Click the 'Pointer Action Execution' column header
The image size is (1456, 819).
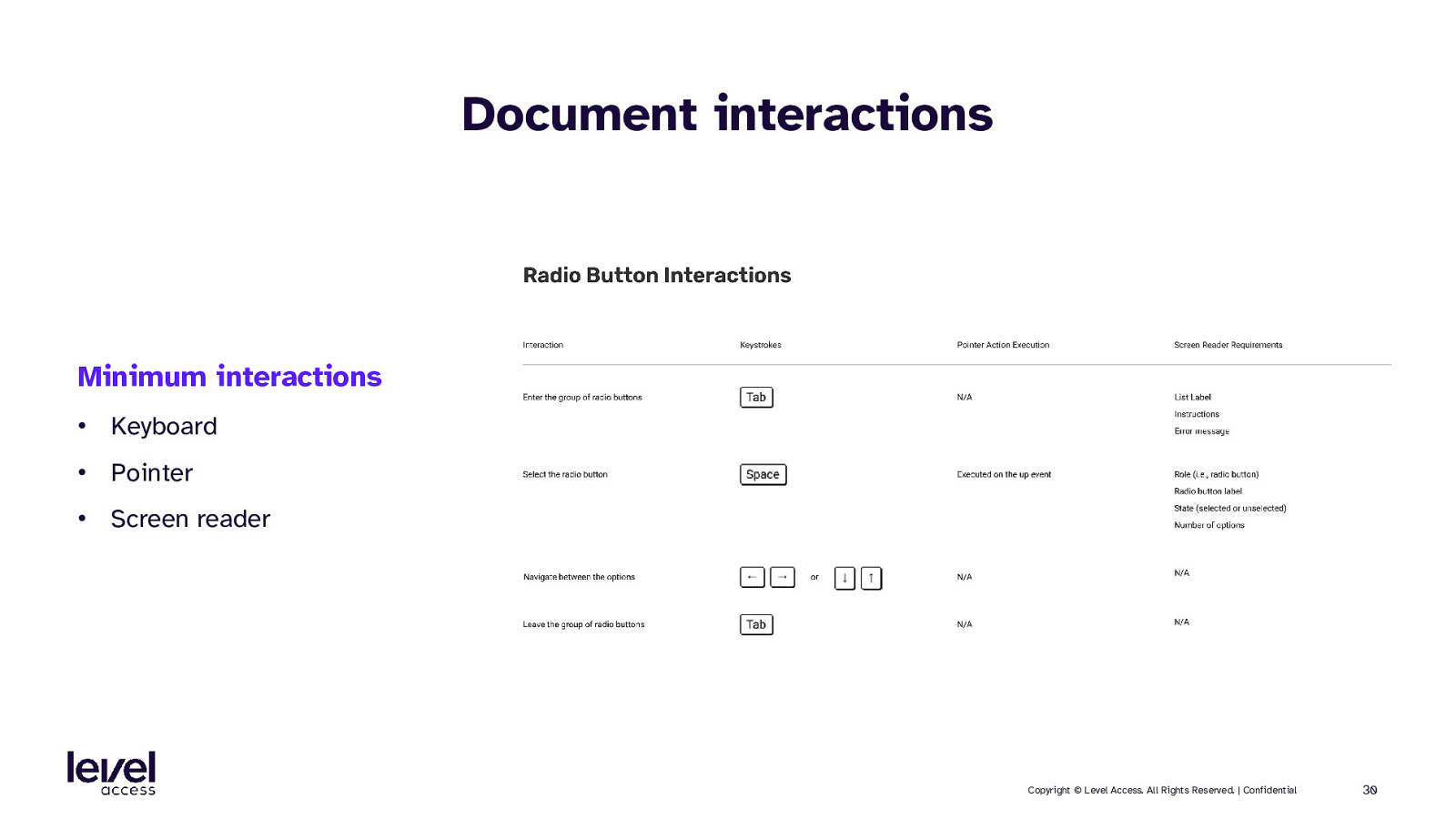1003,345
